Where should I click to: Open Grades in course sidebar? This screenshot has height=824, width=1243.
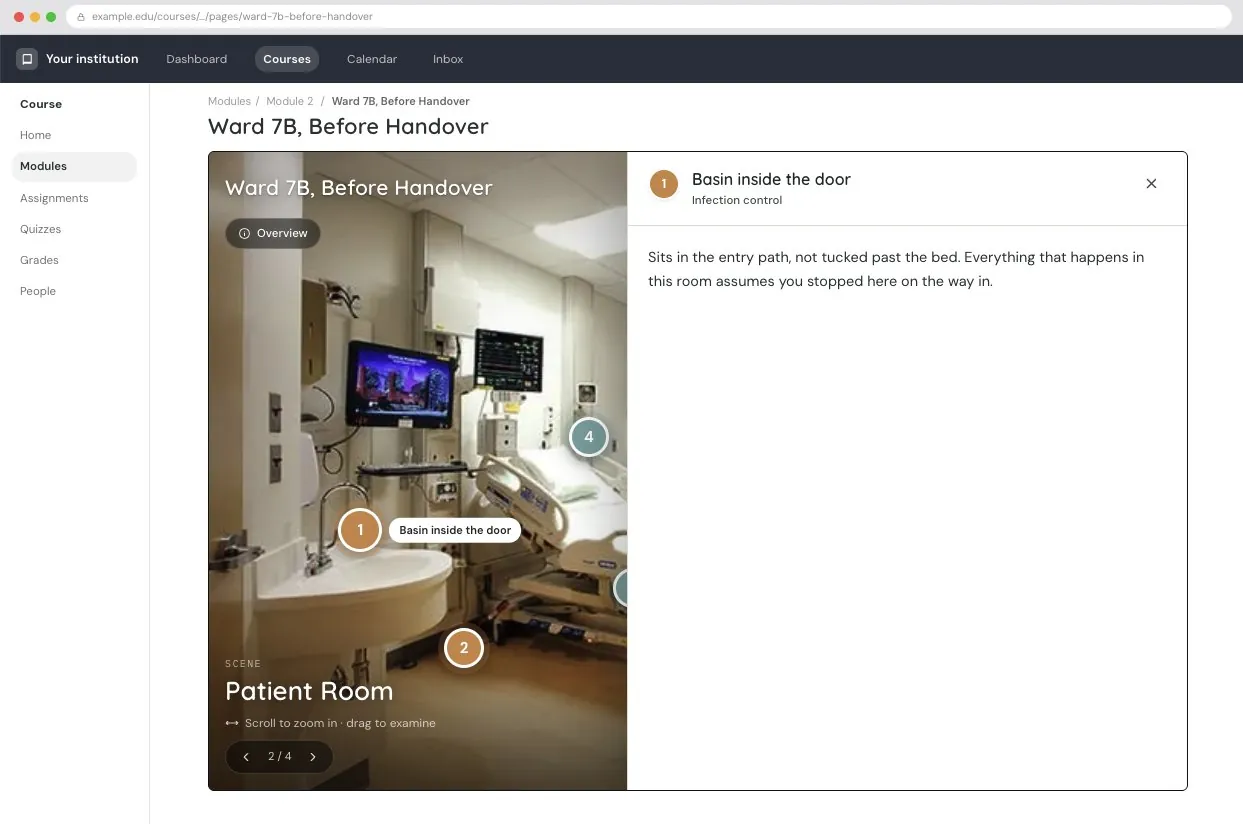coord(39,260)
